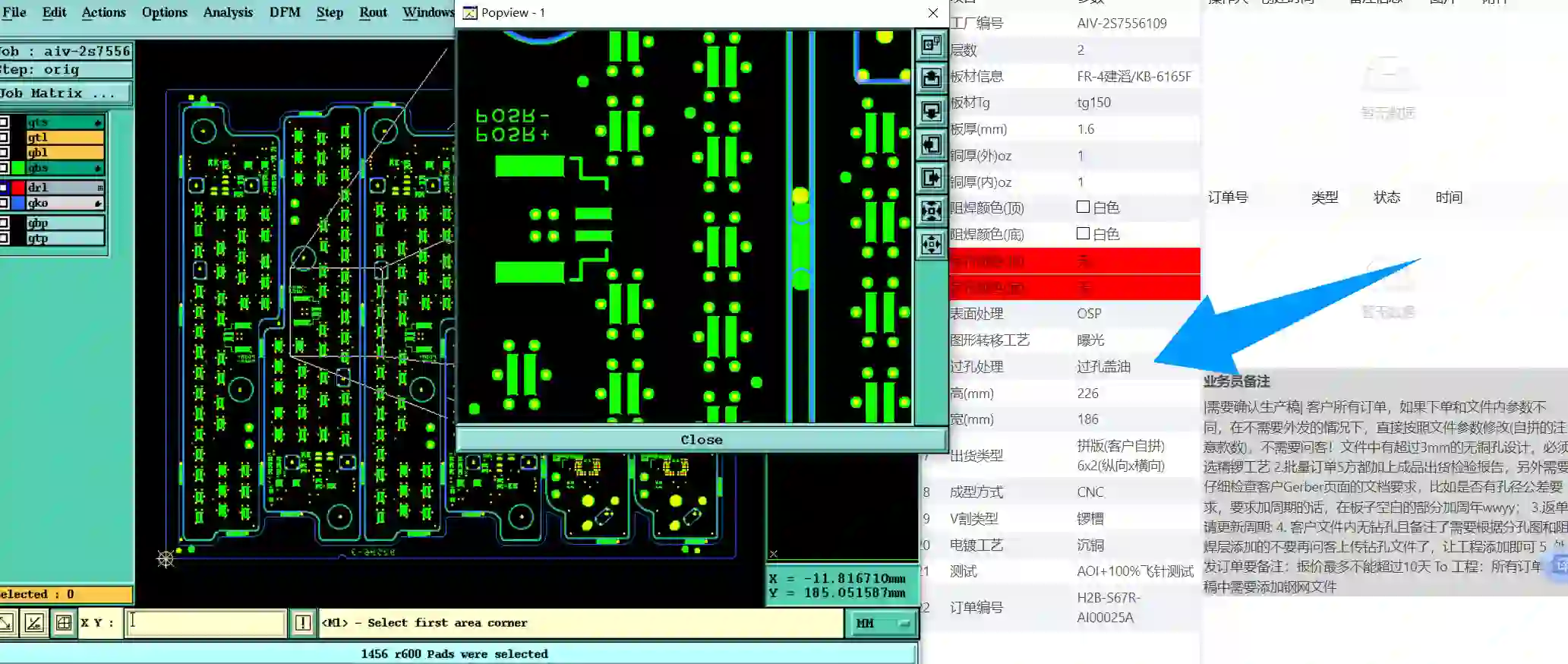The width and height of the screenshot is (1568, 664).
Task: Toggle visibility checkbox for gbl layer
Action: pyautogui.click(x=5, y=153)
